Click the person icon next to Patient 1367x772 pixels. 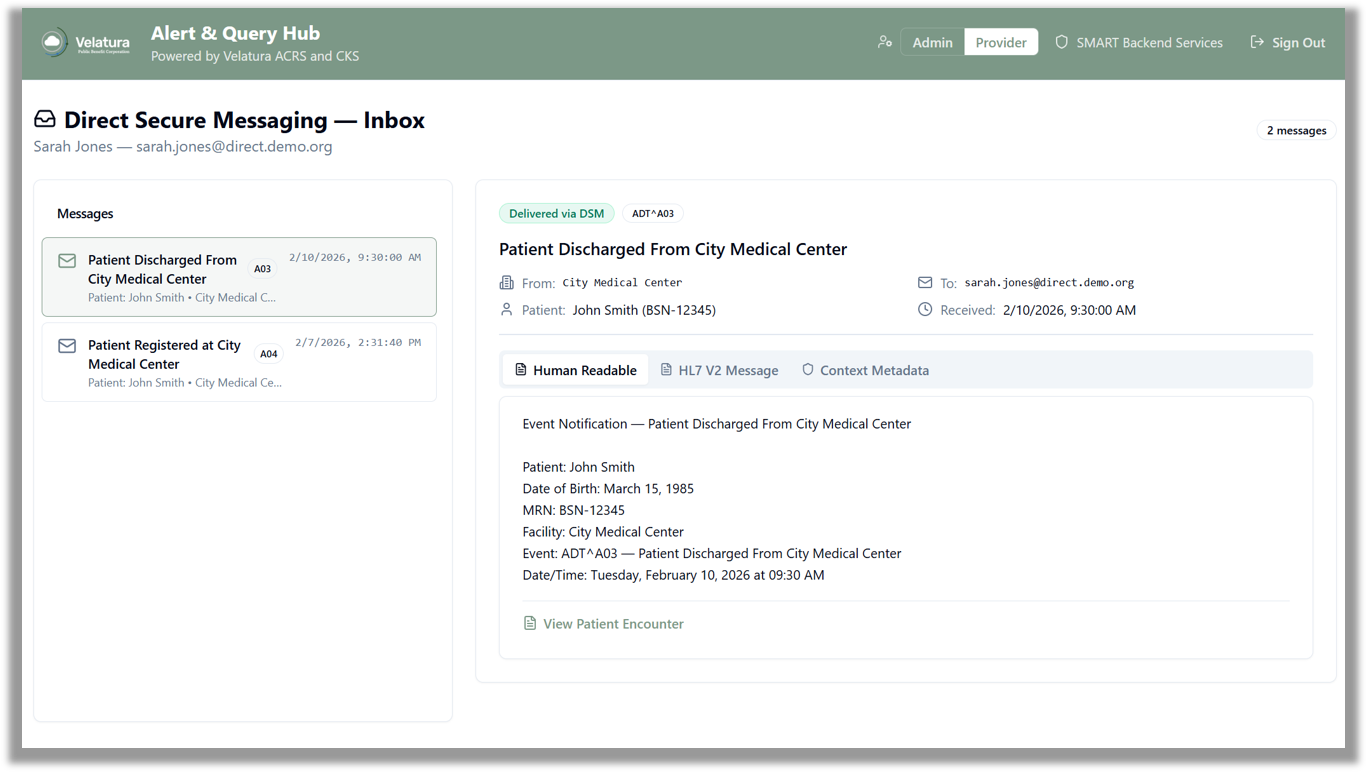click(506, 310)
